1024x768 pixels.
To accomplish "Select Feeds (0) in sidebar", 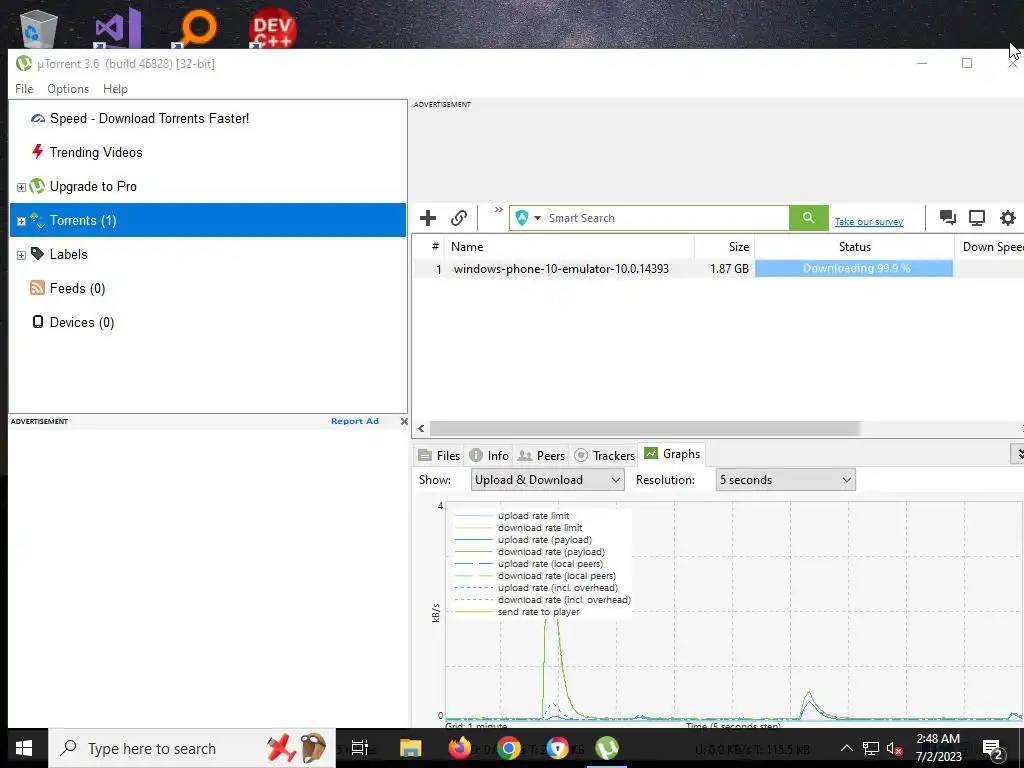I will [77, 288].
